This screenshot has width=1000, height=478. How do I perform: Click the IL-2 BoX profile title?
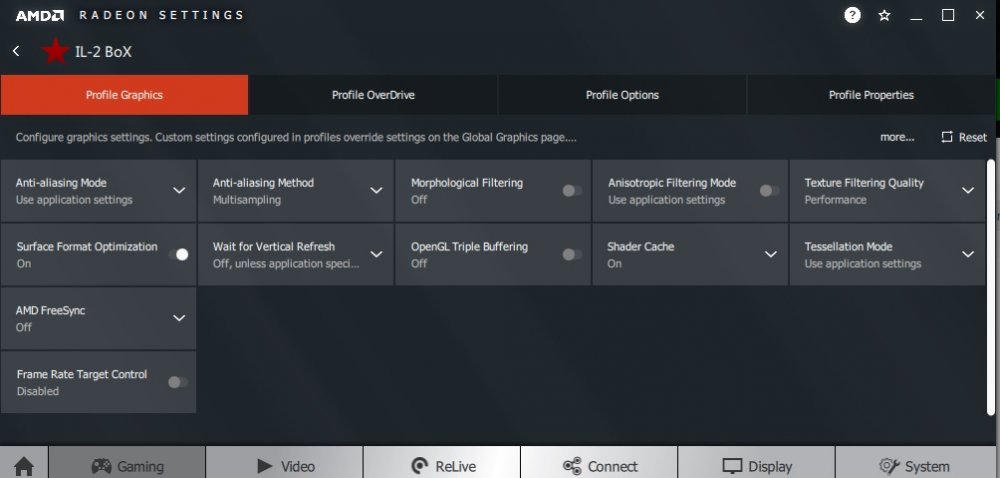[103, 52]
